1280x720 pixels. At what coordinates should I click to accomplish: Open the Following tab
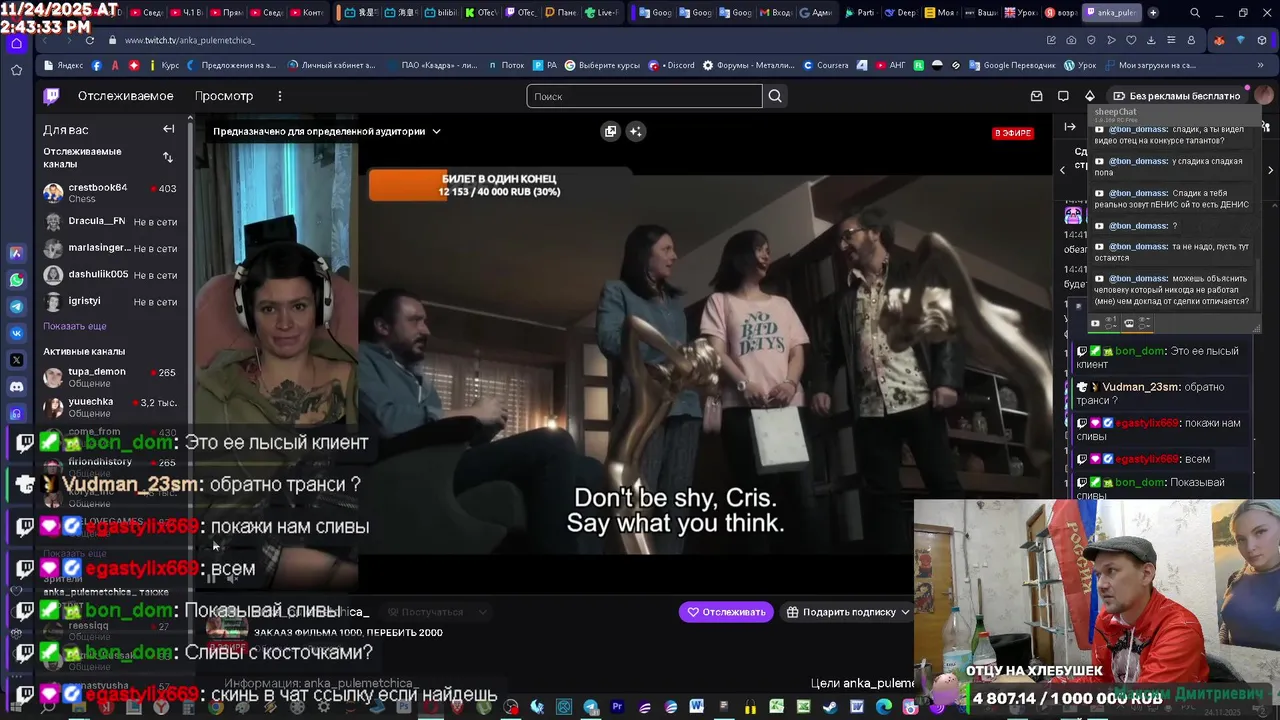click(x=125, y=96)
